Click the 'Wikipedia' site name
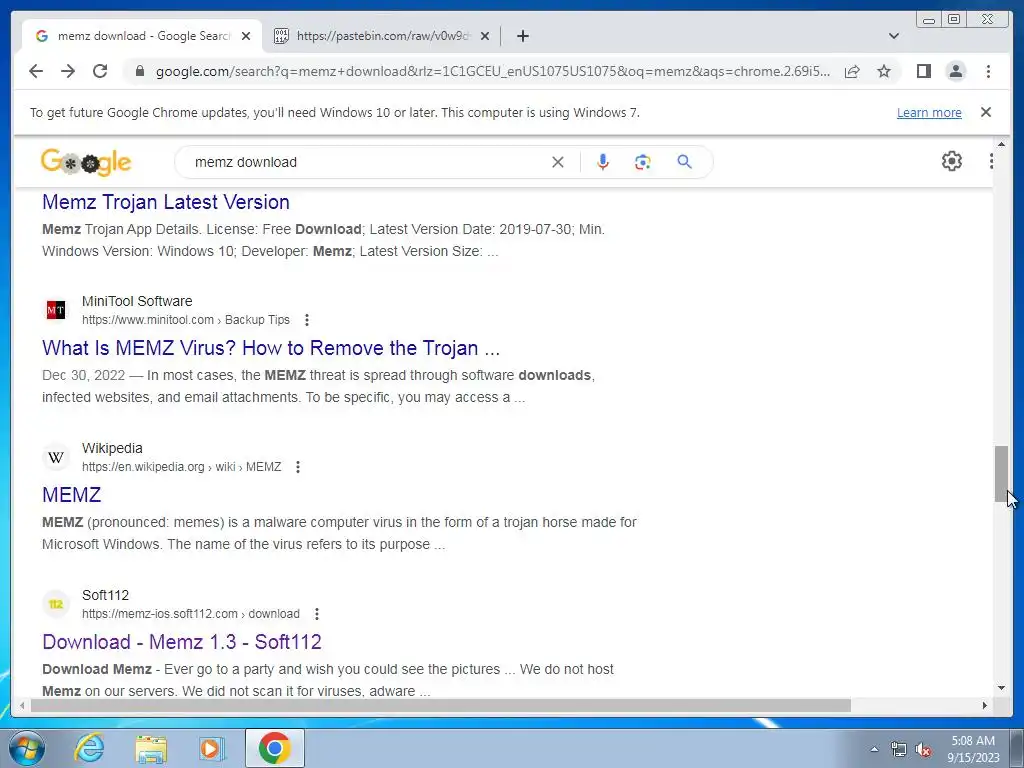This screenshot has width=1024, height=768. tap(112, 448)
